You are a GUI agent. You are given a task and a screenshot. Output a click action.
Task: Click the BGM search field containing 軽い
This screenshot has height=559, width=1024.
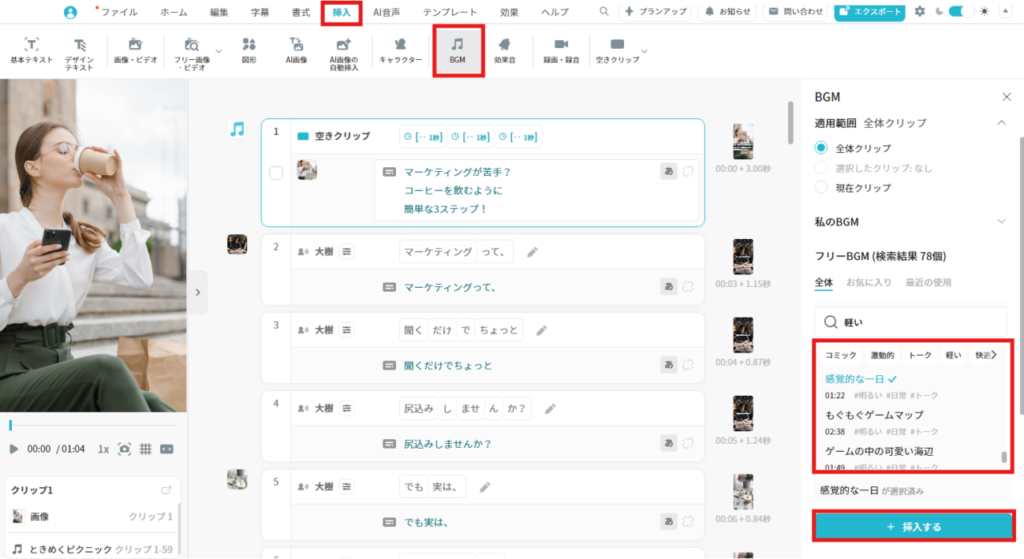click(x=910, y=322)
